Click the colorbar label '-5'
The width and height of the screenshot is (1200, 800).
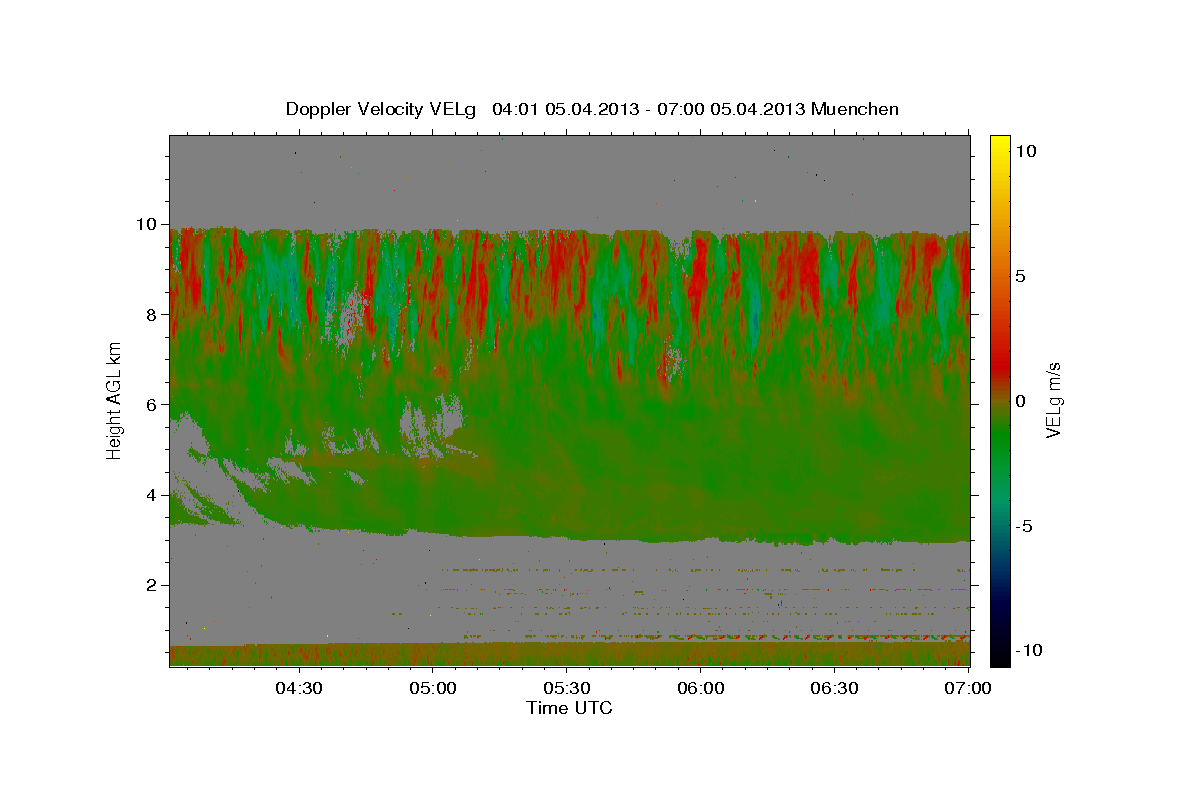pos(1023,526)
